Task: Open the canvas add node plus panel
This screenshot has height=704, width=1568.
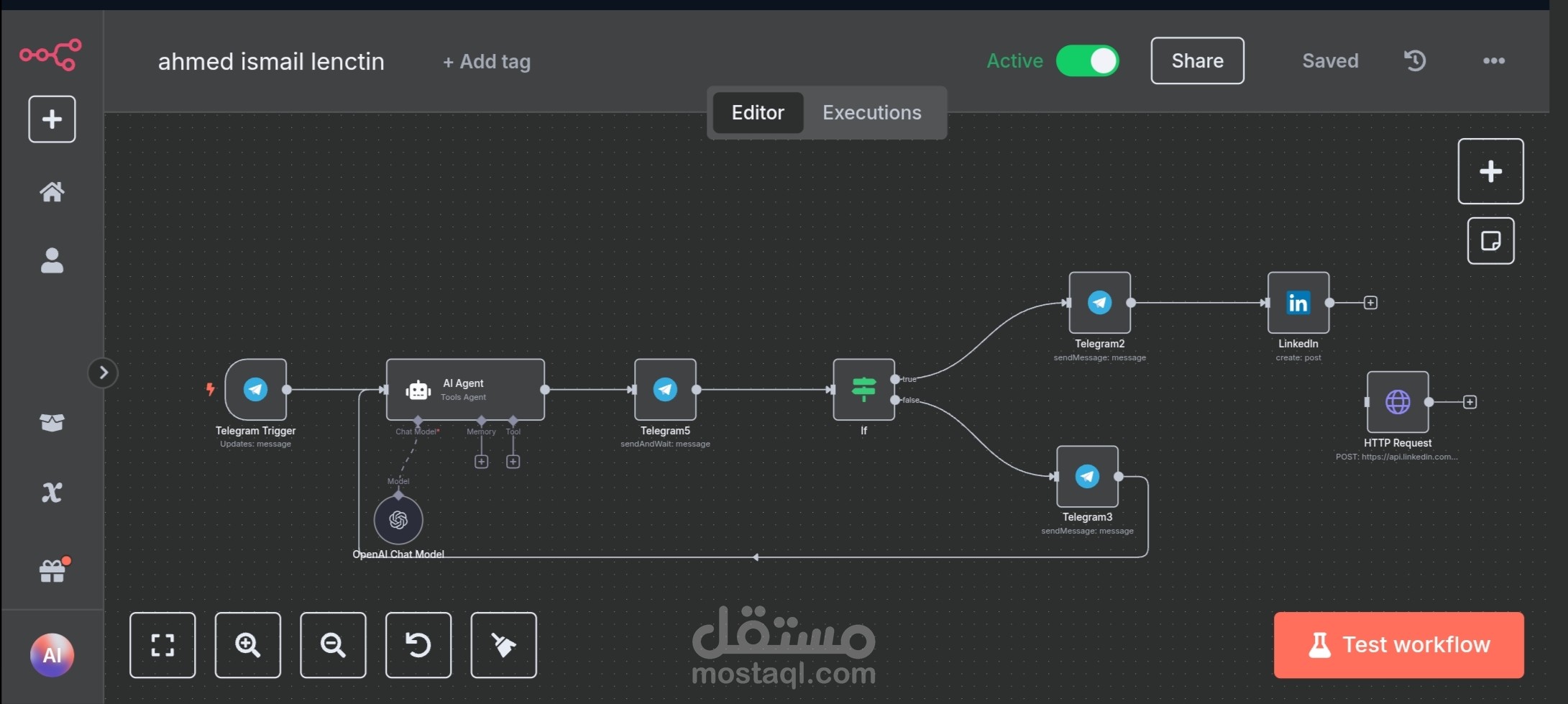Action: tap(1490, 171)
